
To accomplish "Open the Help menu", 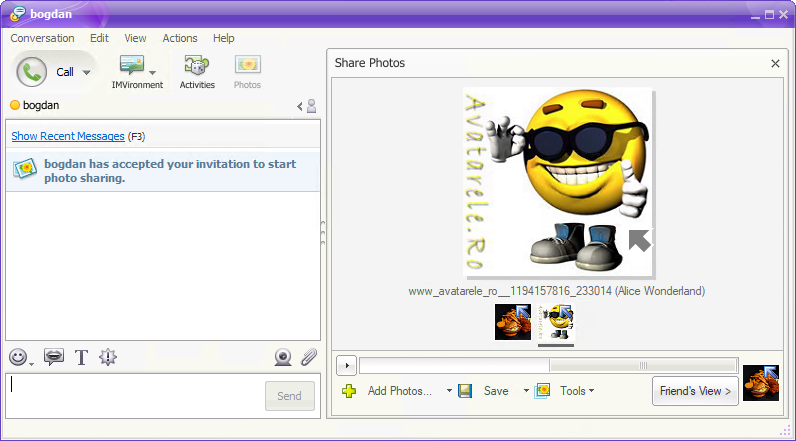I will coord(223,38).
